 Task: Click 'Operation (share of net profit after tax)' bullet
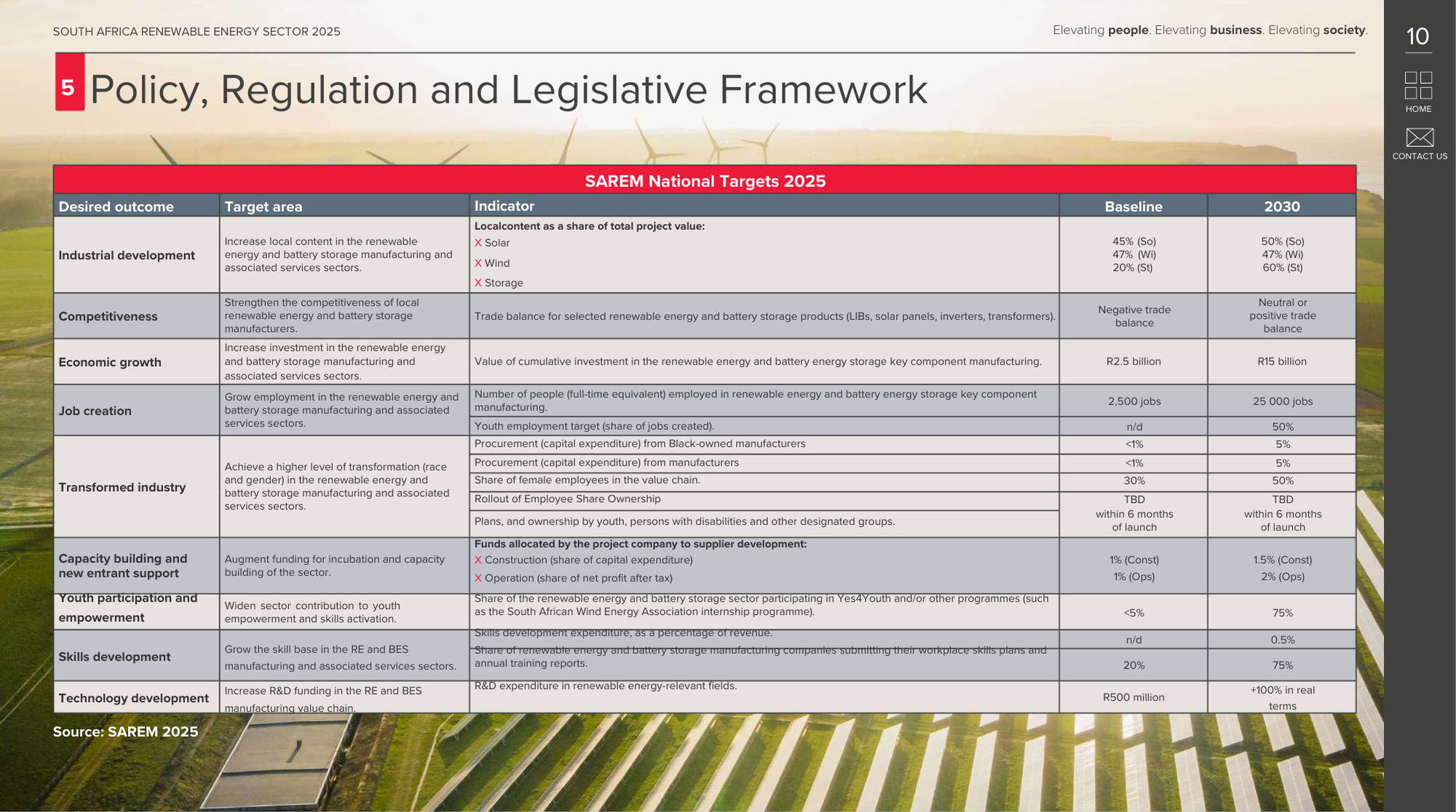574,578
